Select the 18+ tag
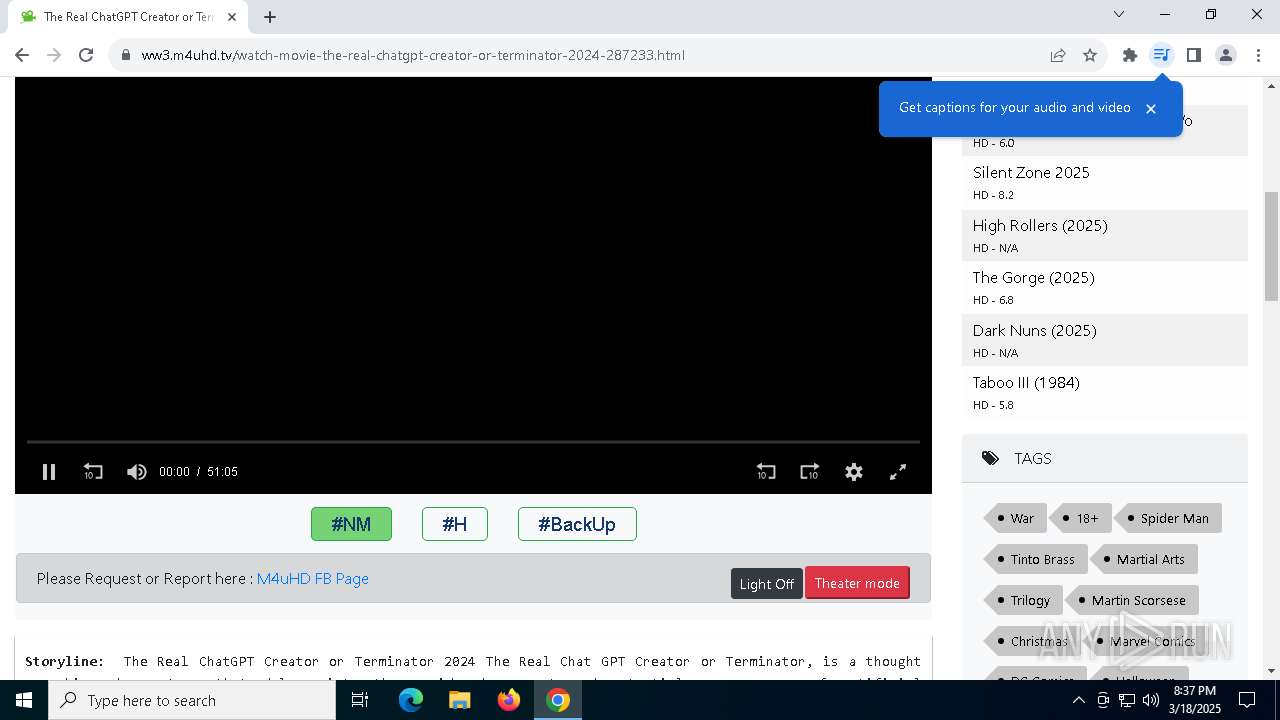 1080,518
